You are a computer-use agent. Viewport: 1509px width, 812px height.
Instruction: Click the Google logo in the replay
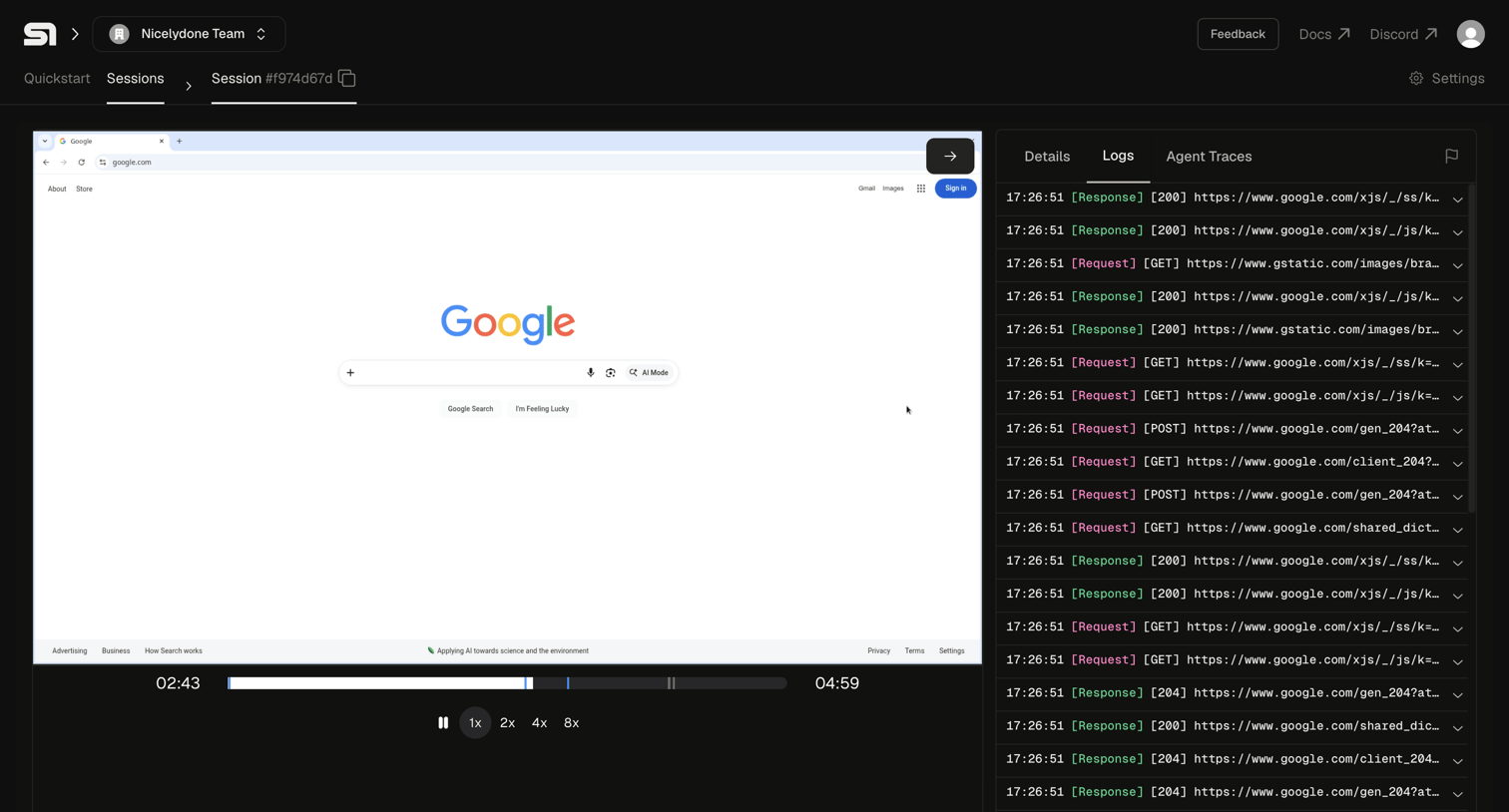pyautogui.click(x=508, y=323)
